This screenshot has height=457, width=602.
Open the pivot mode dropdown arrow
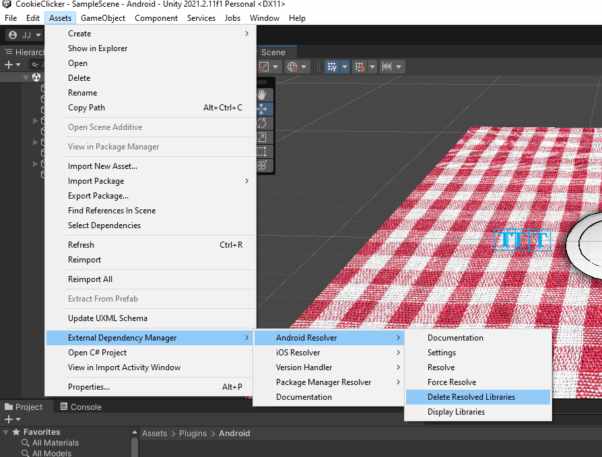276,67
